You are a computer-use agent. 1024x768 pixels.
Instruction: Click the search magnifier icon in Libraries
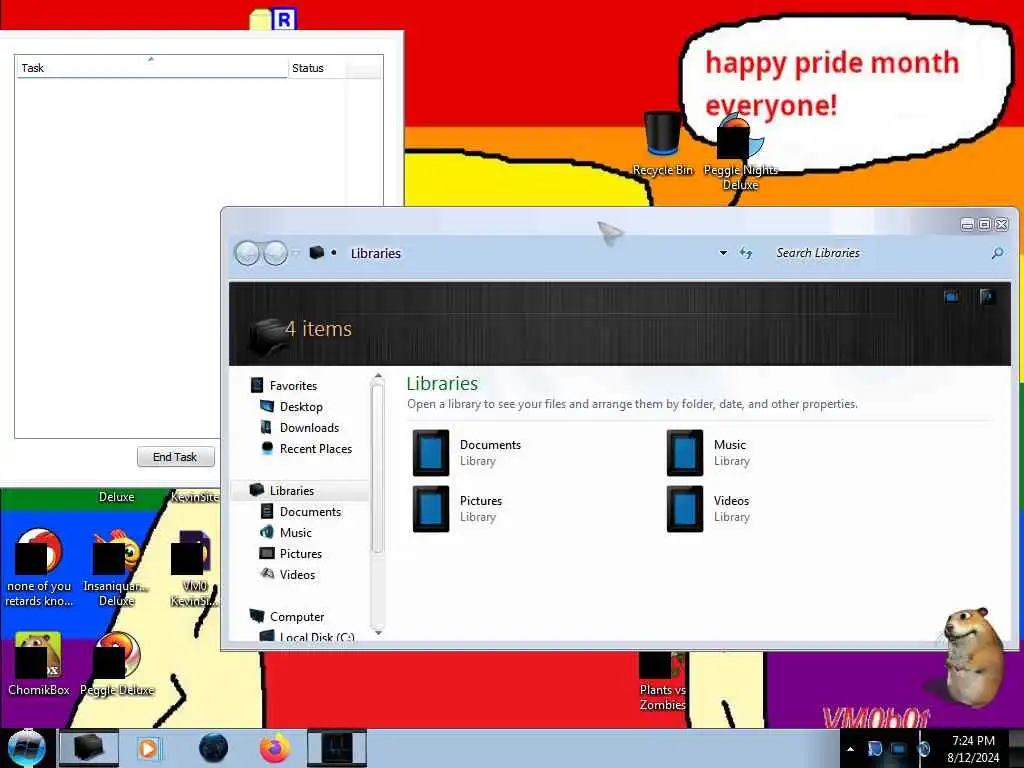point(997,253)
